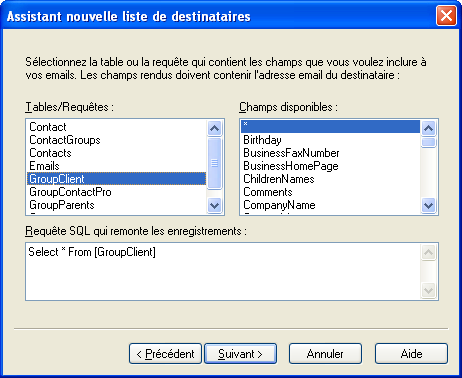The image size is (462, 378).
Task: Select the CompanyName field
Action: pyautogui.click(x=330, y=205)
